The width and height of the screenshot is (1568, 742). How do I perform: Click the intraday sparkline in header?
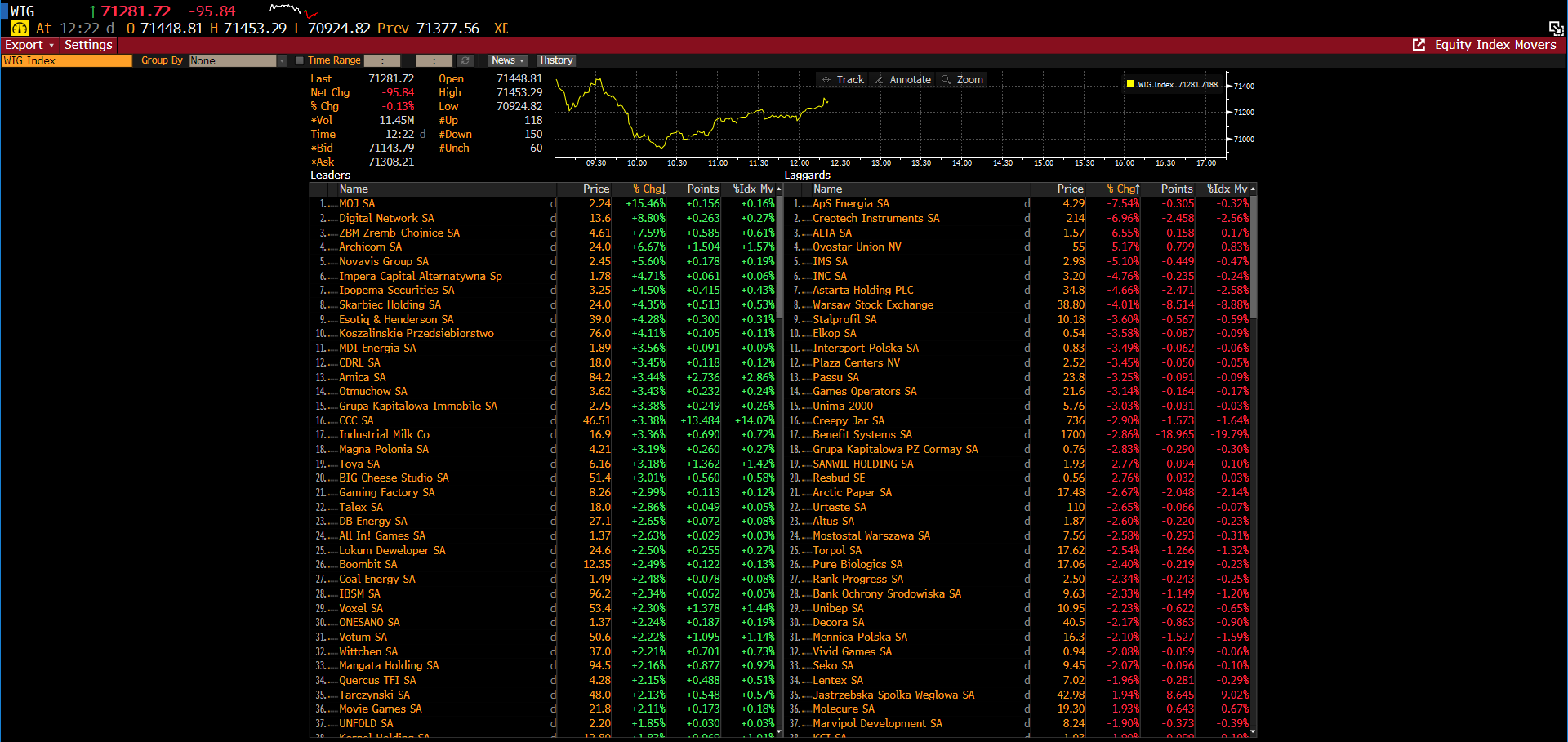click(x=292, y=11)
